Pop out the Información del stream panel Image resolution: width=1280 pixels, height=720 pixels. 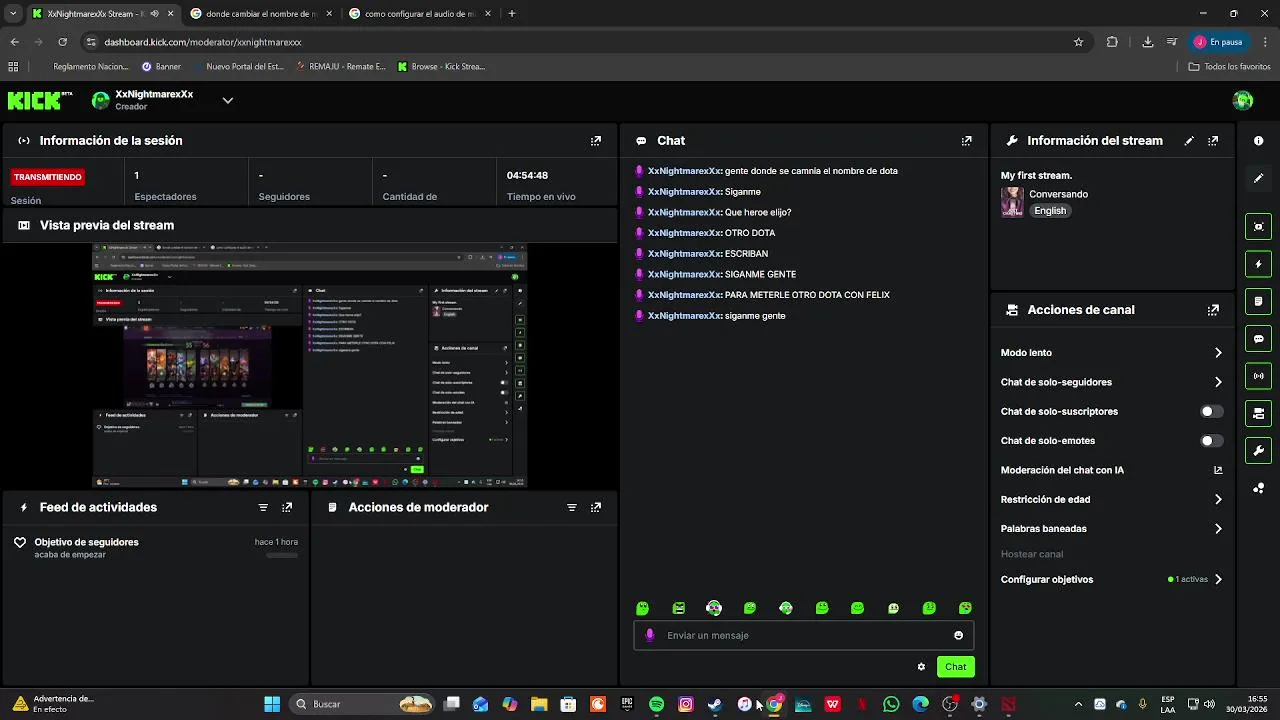[1213, 141]
